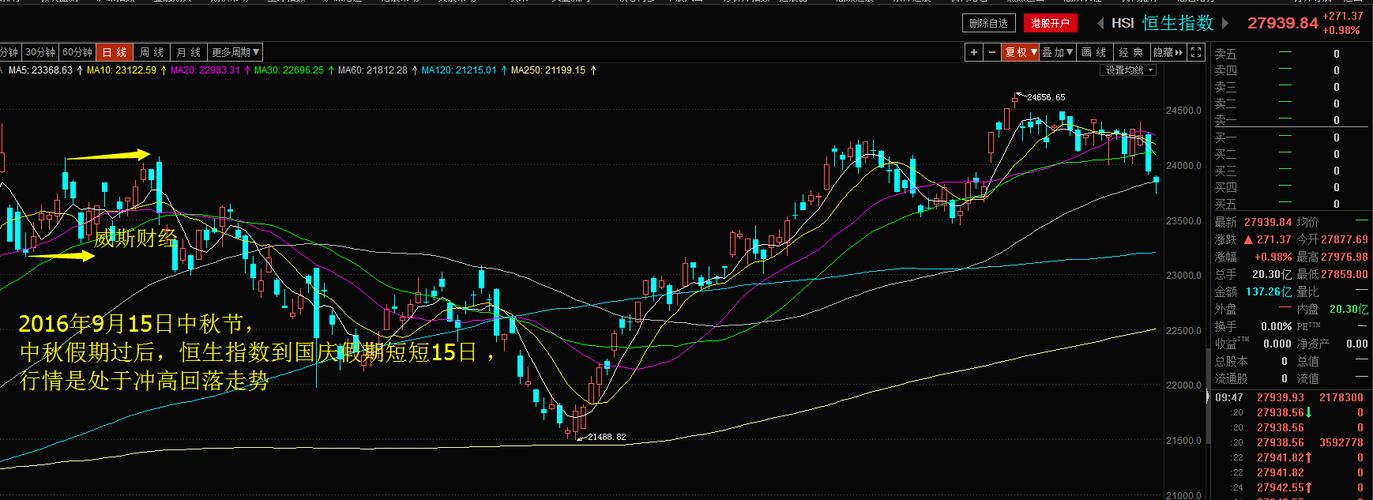Select the 画线 drawing tool button
This screenshot has height=500, width=1373.
[x=1095, y=52]
